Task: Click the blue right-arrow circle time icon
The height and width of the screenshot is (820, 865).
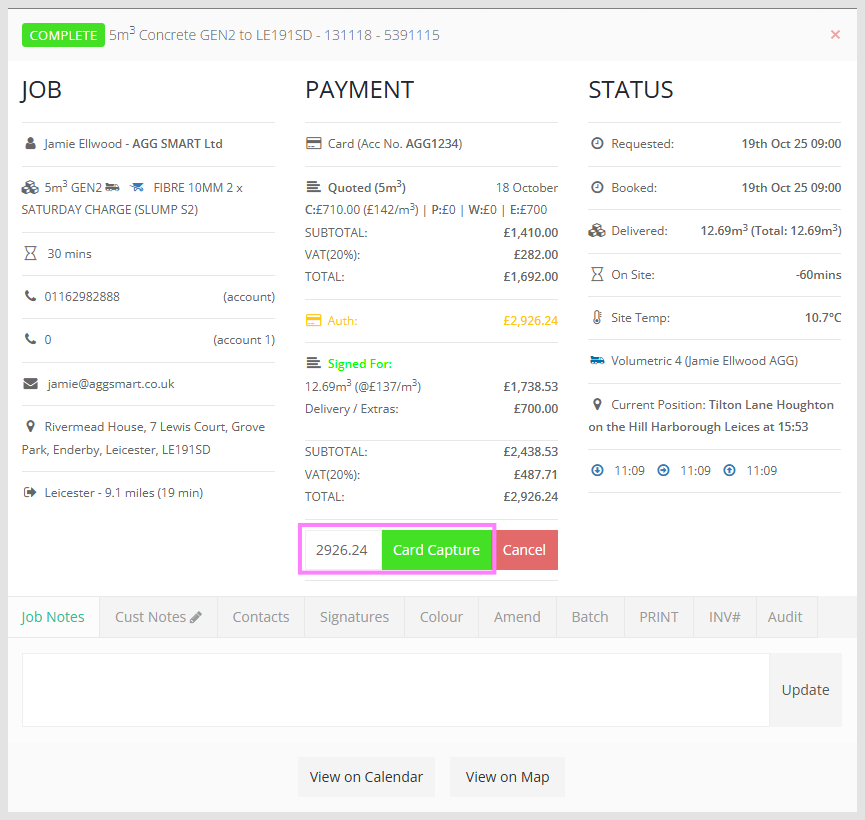Action: [663, 470]
